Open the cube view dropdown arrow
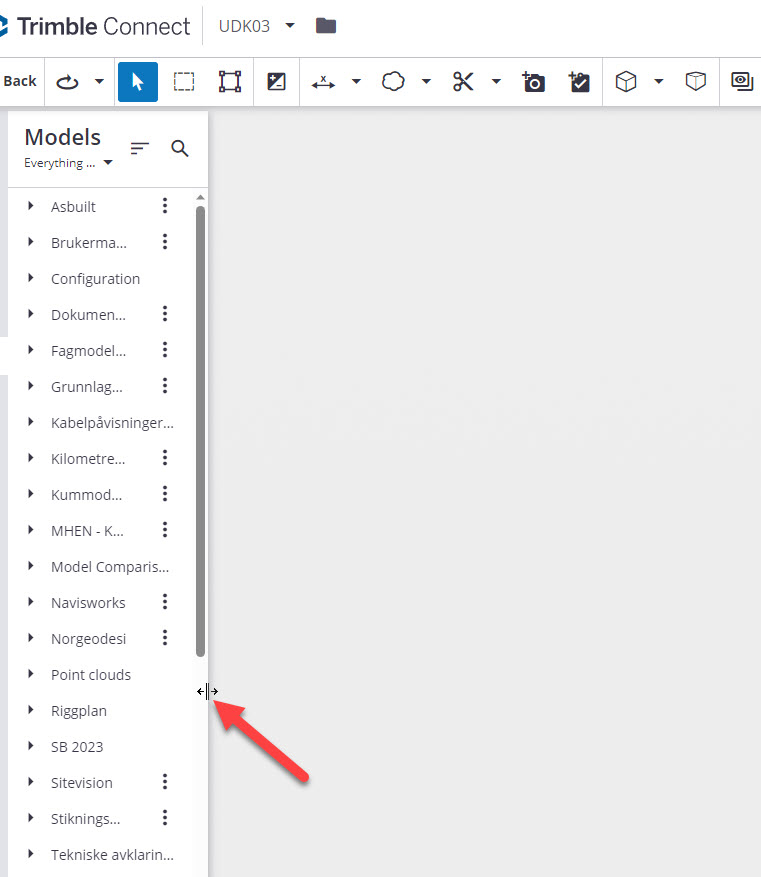The image size is (761, 877). click(659, 82)
